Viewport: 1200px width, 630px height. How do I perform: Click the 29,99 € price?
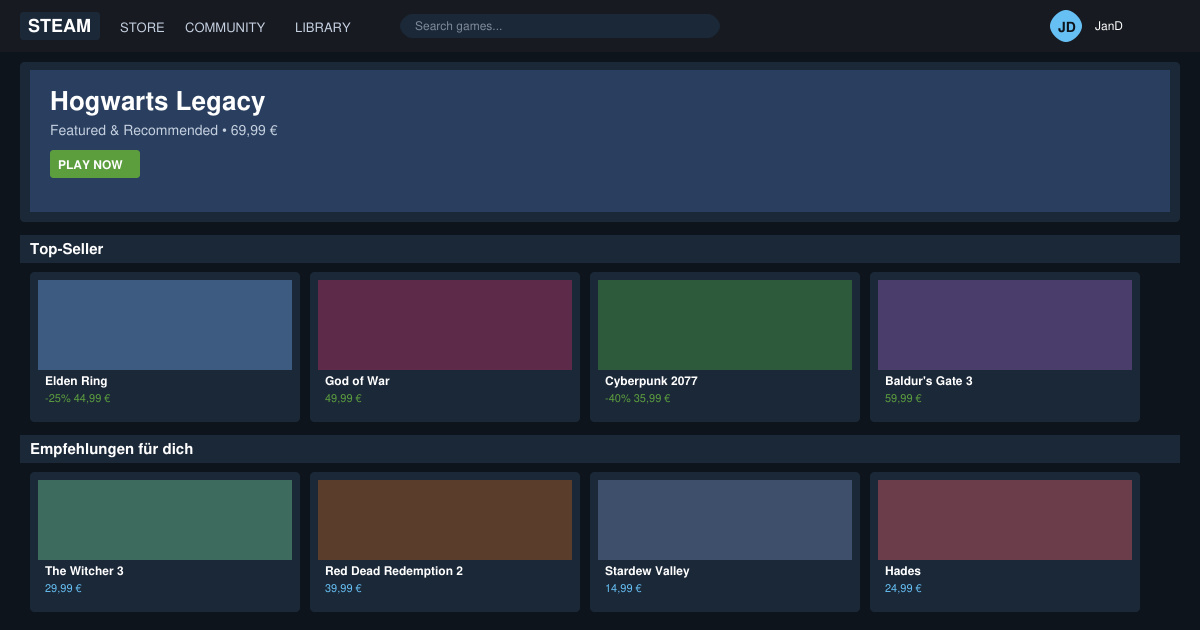(63, 588)
